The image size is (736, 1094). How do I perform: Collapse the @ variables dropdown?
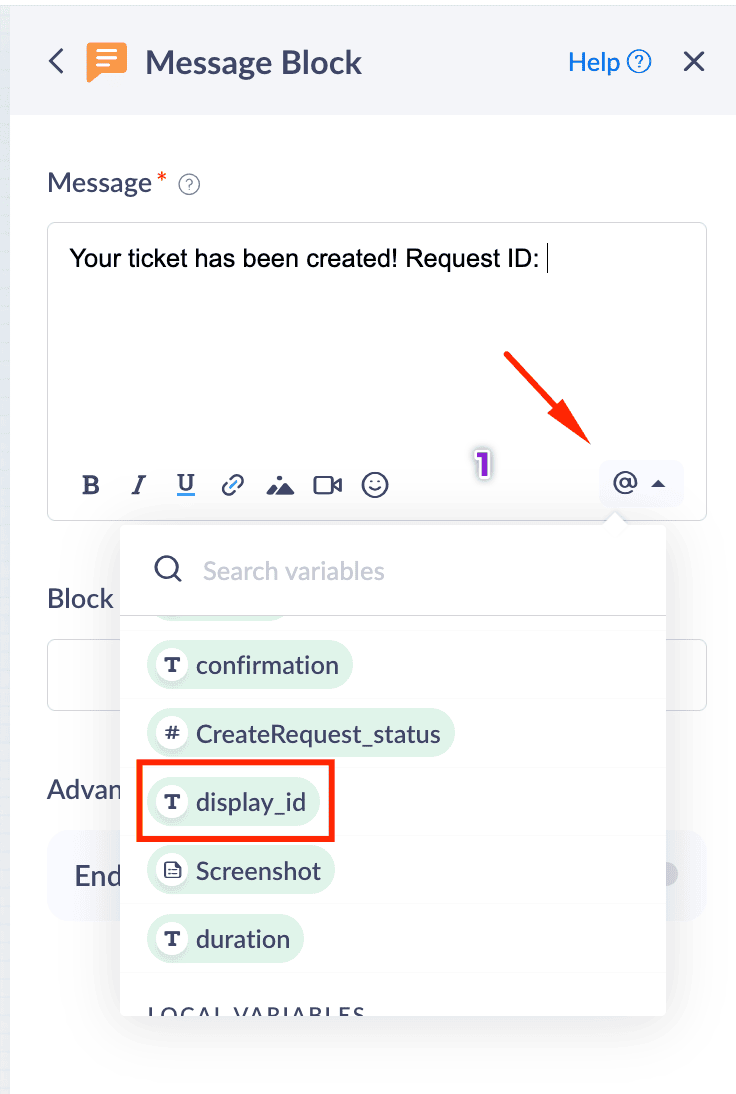(640, 484)
